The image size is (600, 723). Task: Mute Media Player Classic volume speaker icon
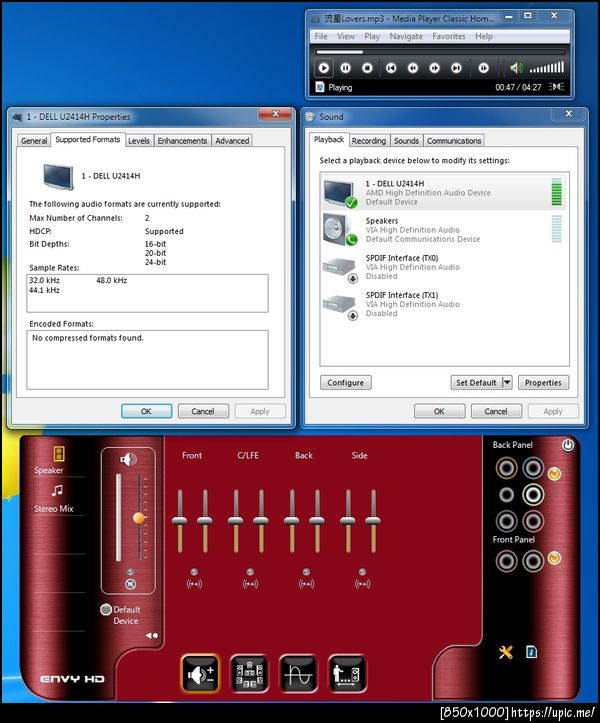coord(516,68)
